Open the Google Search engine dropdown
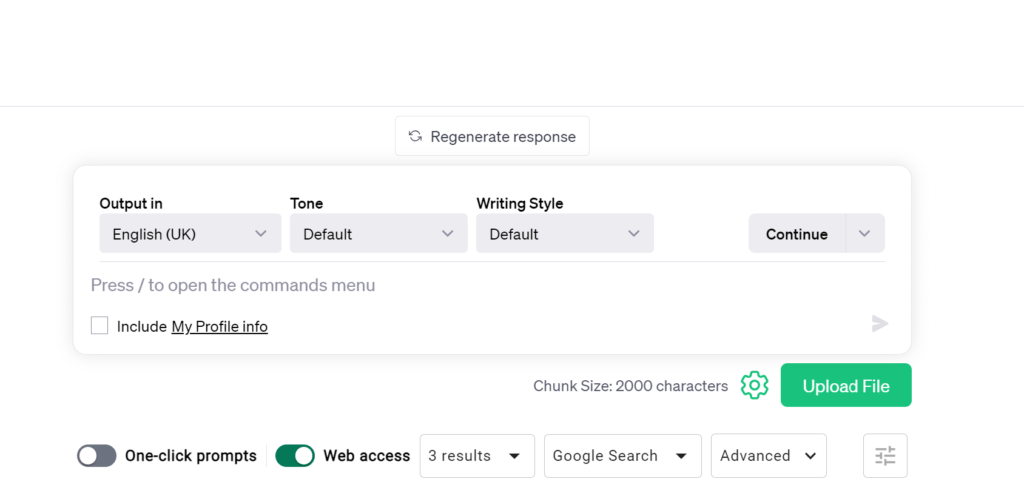 pos(622,456)
